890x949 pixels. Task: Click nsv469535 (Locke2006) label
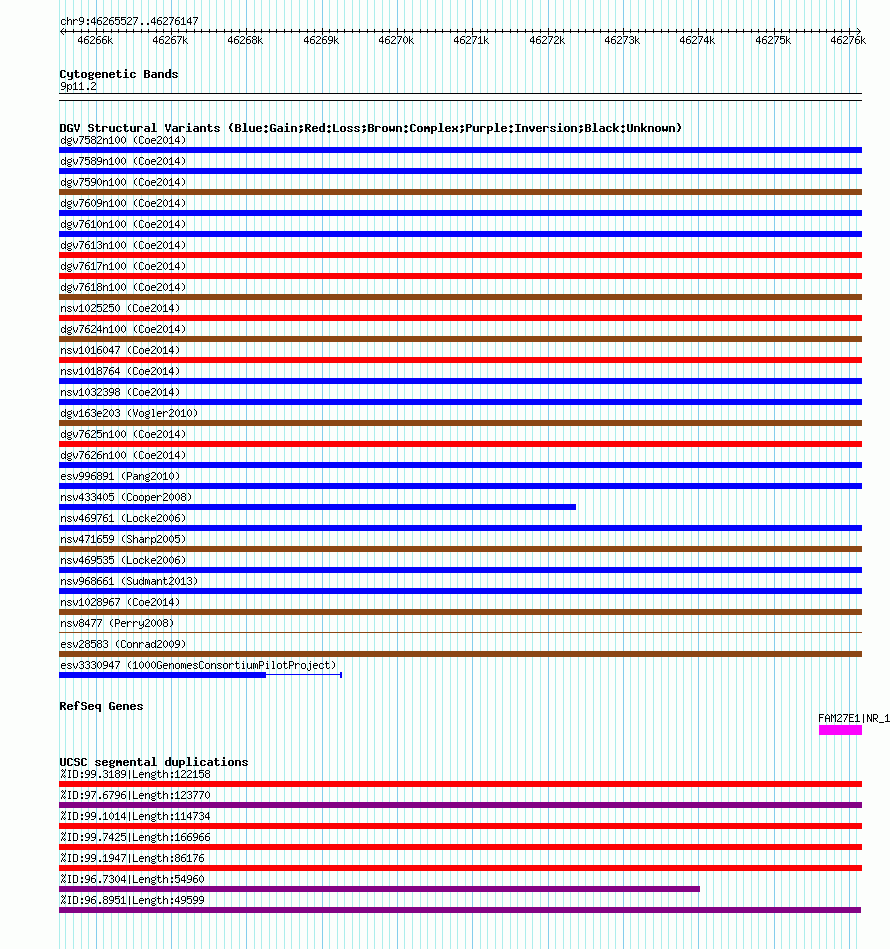(x=123, y=560)
